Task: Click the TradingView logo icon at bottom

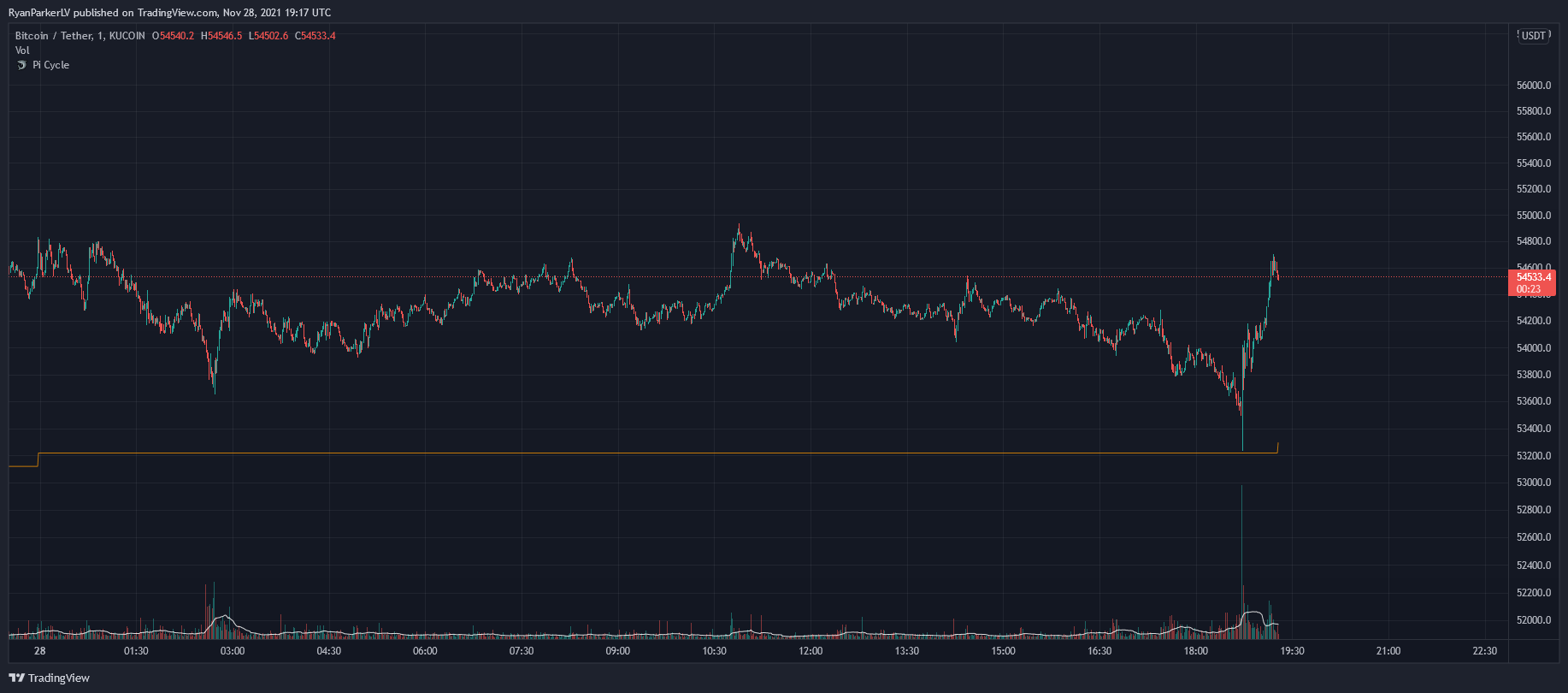Action: click(x=16, y=678)
